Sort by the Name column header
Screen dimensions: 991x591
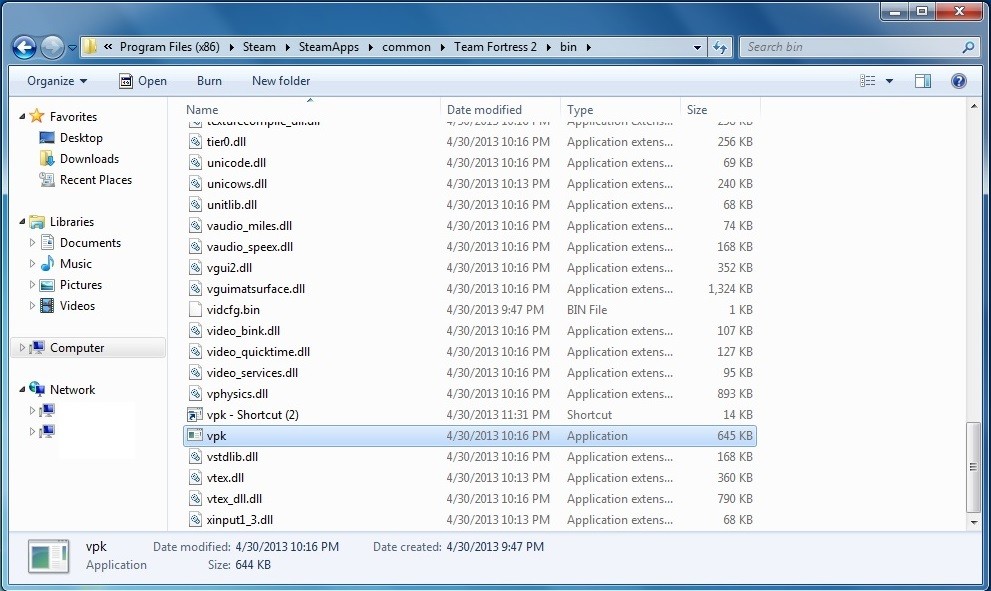tap(202, 109)
